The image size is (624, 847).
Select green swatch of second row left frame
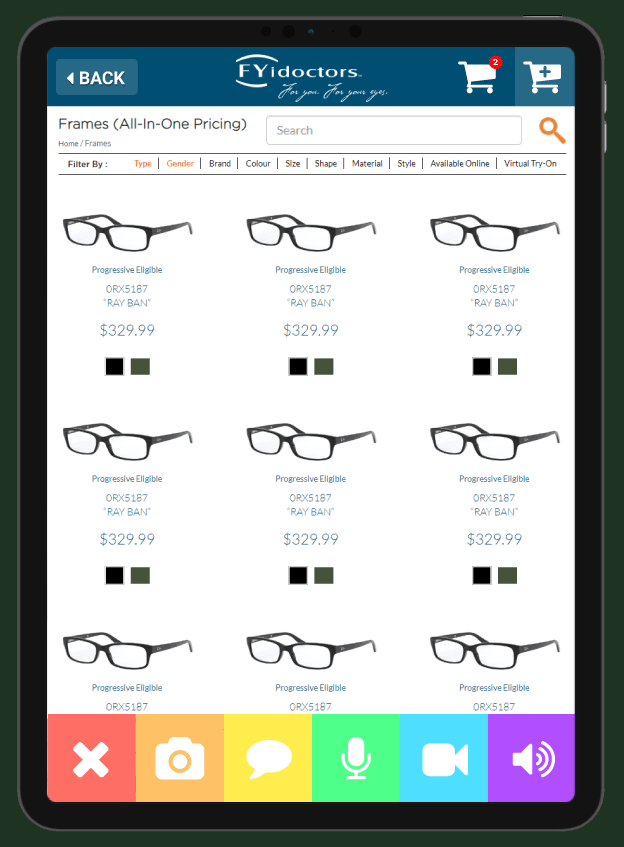[140, 576]
